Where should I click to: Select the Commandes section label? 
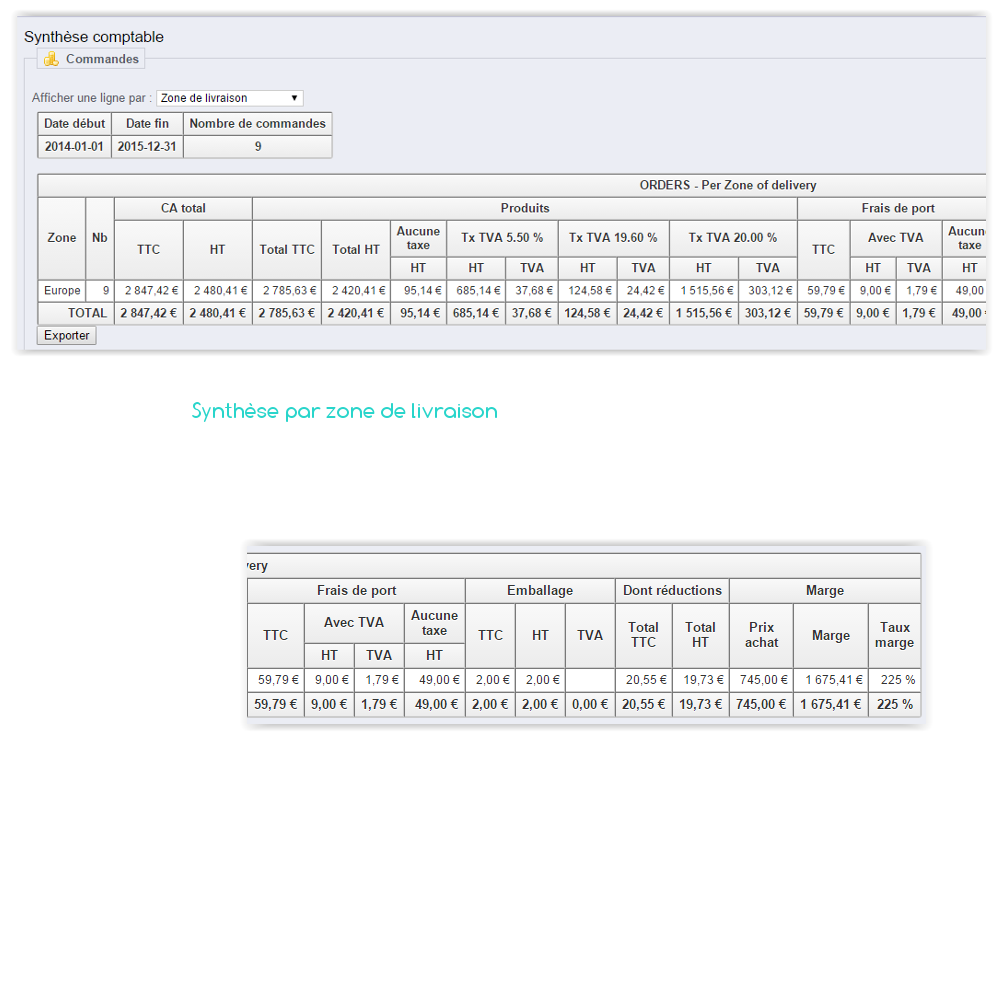pyautogui.click(x=102, y=59)
